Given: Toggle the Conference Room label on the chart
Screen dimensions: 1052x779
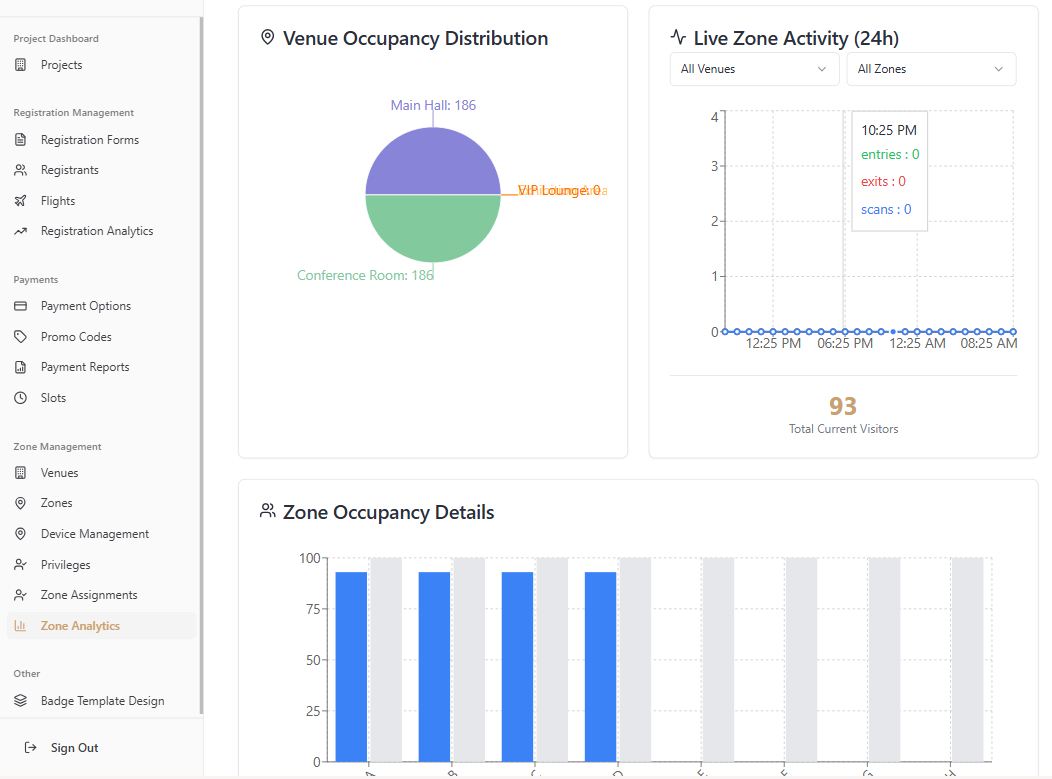Looking at the screenshot, I should pyautogui.click(x=365, y=274).
